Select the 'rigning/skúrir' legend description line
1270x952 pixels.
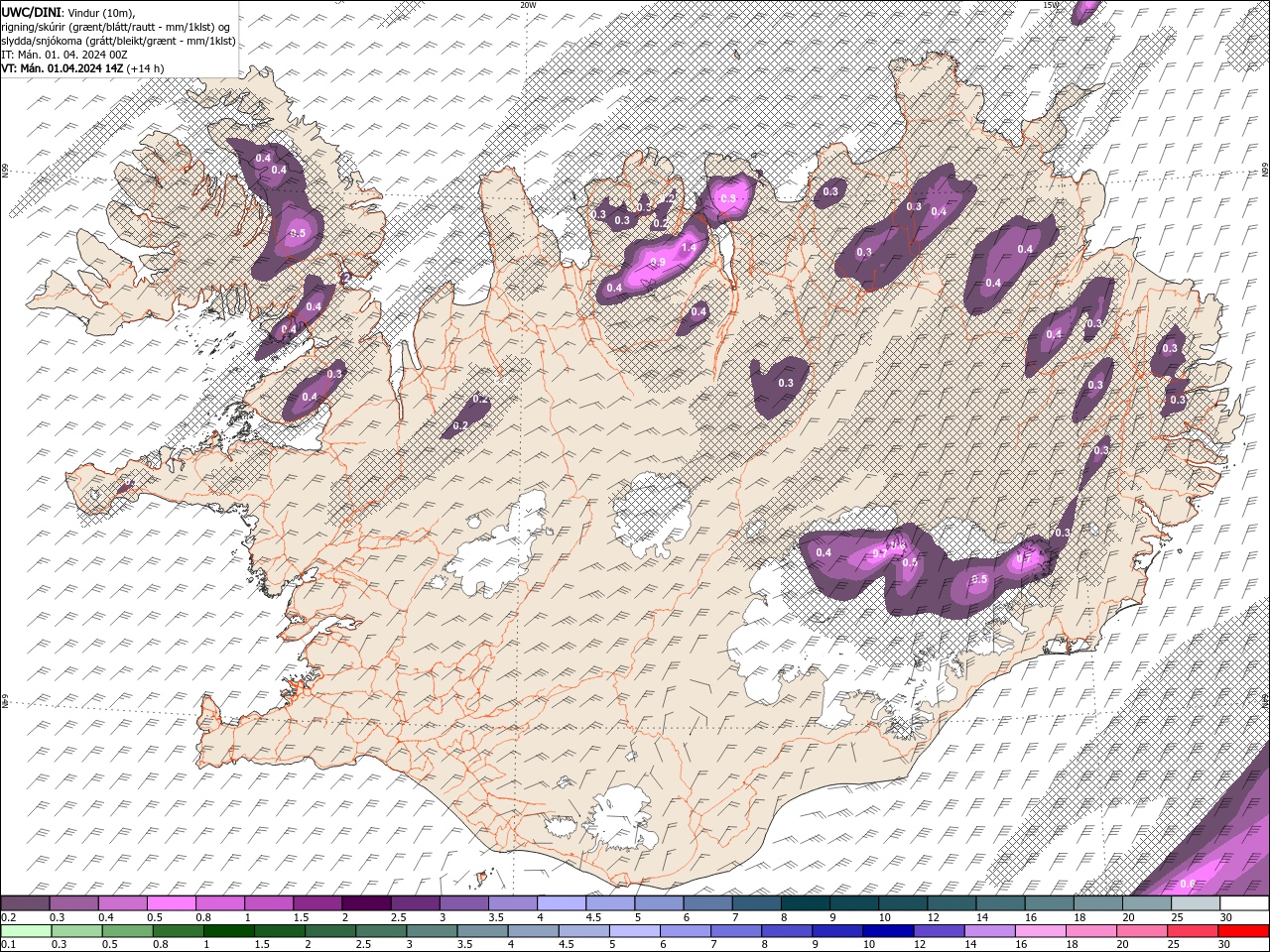point(116,26)
